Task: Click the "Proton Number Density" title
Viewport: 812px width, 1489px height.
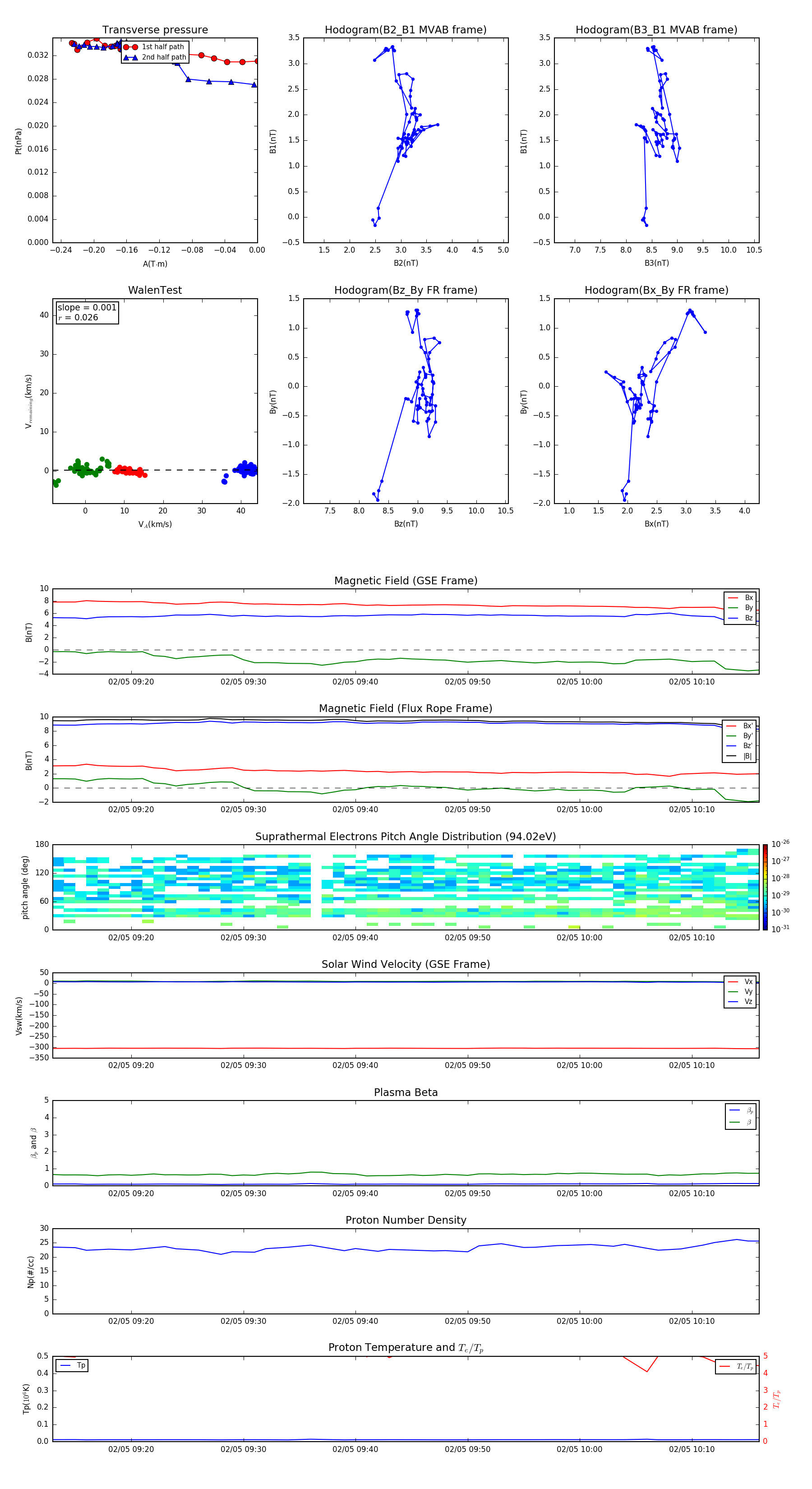Action: coord(406,1220)
